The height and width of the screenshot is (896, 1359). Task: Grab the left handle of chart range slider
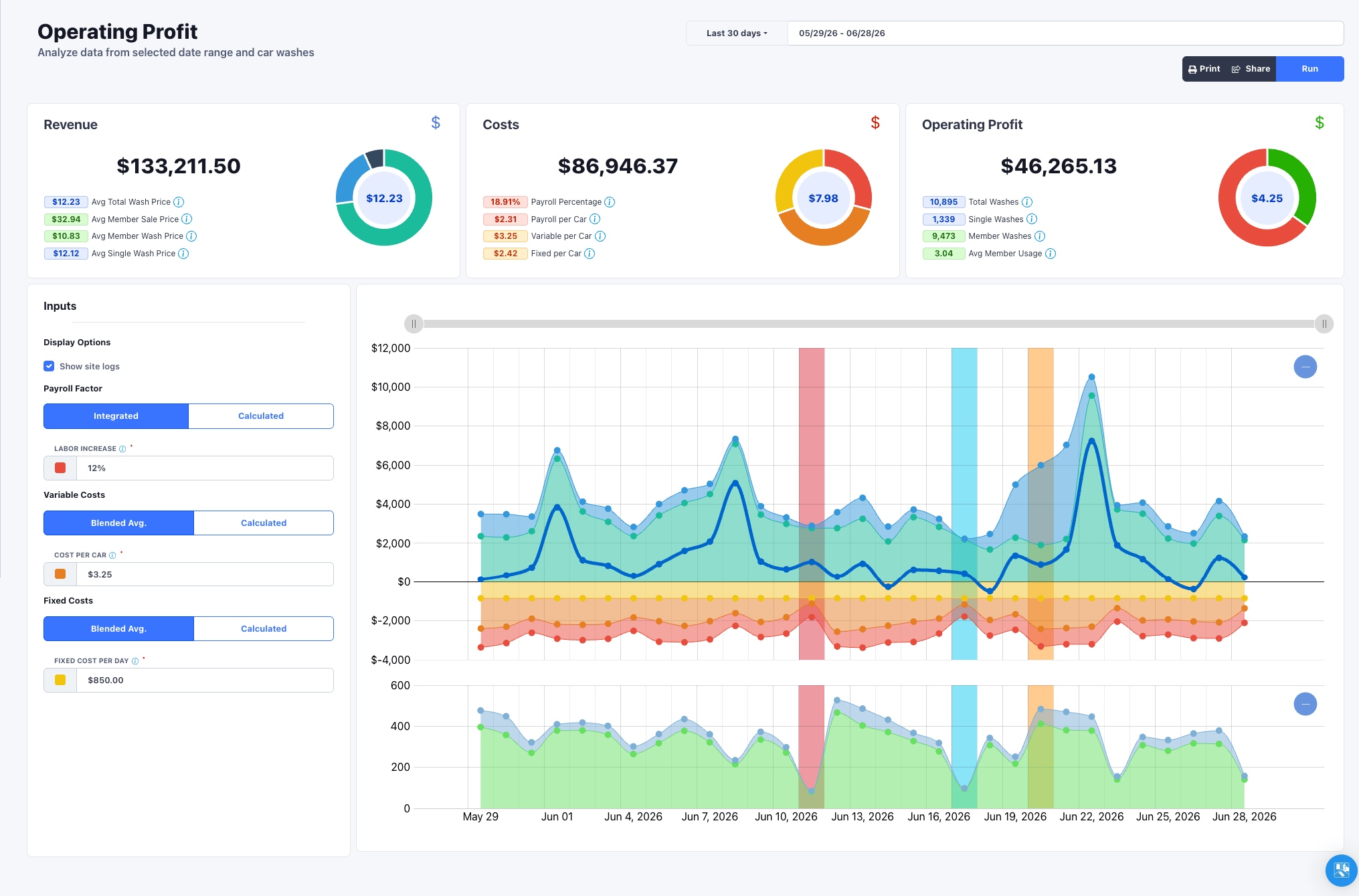coord(414,324)
